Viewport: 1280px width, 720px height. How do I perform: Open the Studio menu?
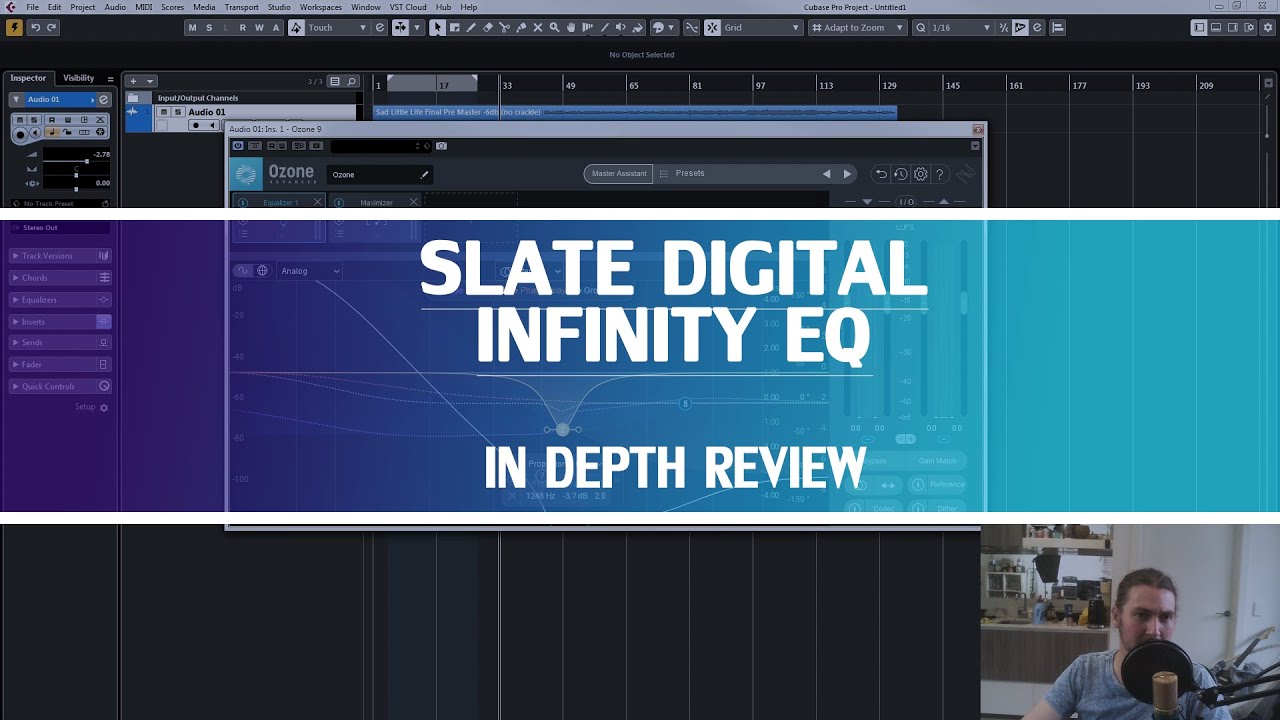(279, 7)
